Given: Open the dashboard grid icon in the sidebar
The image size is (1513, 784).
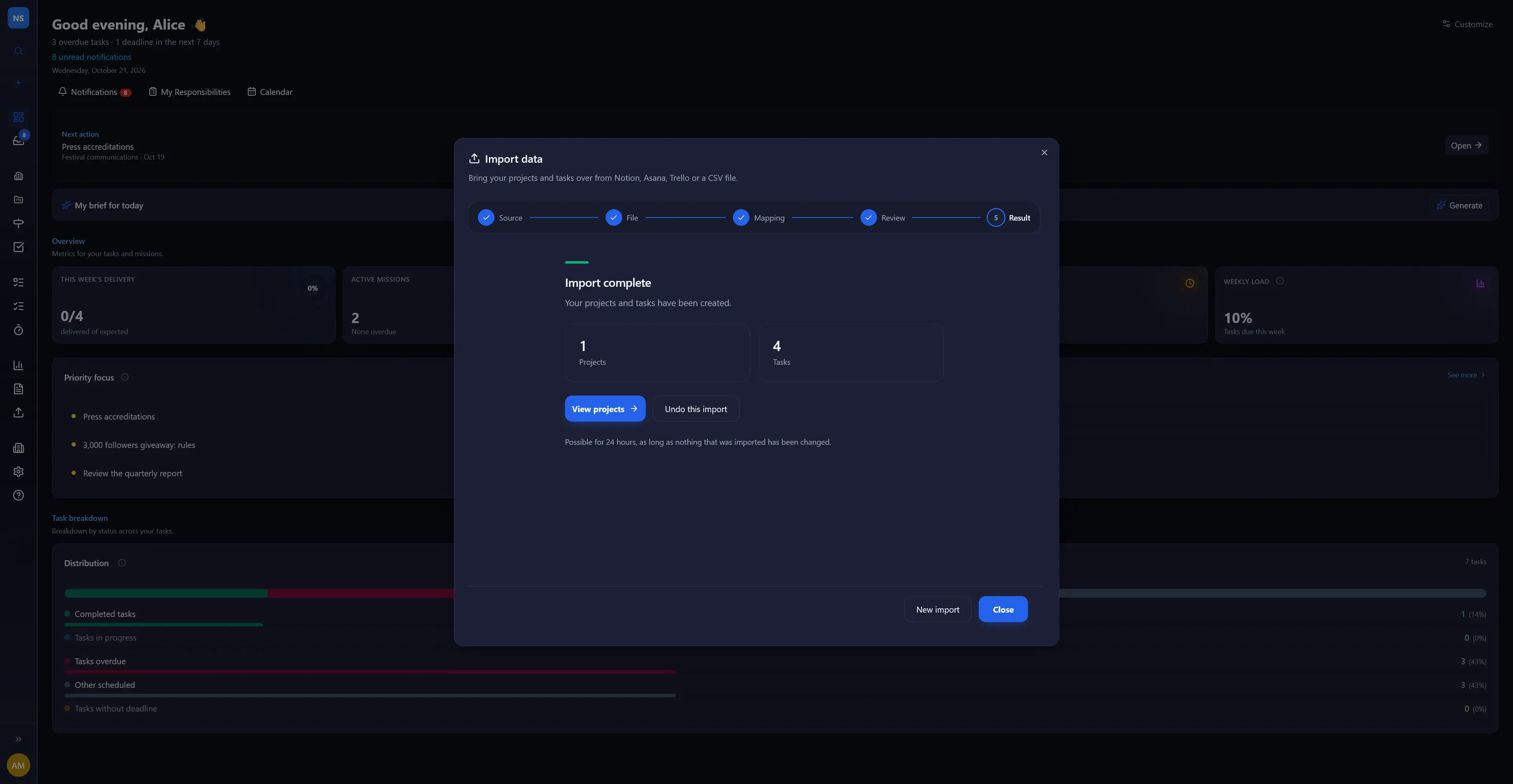Looking at the screenshot, I should [18, 117].
